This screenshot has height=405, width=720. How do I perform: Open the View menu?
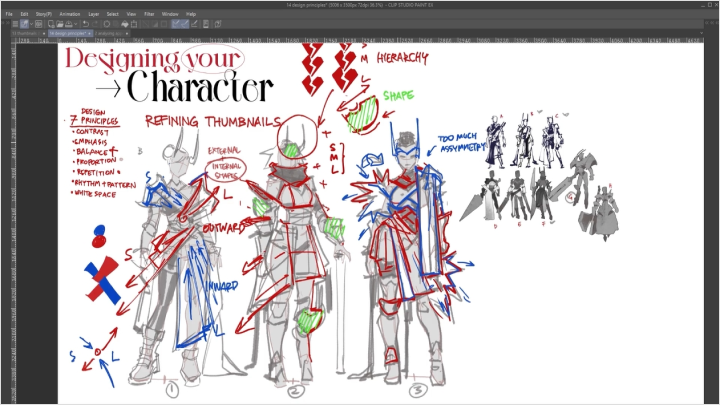131,14
